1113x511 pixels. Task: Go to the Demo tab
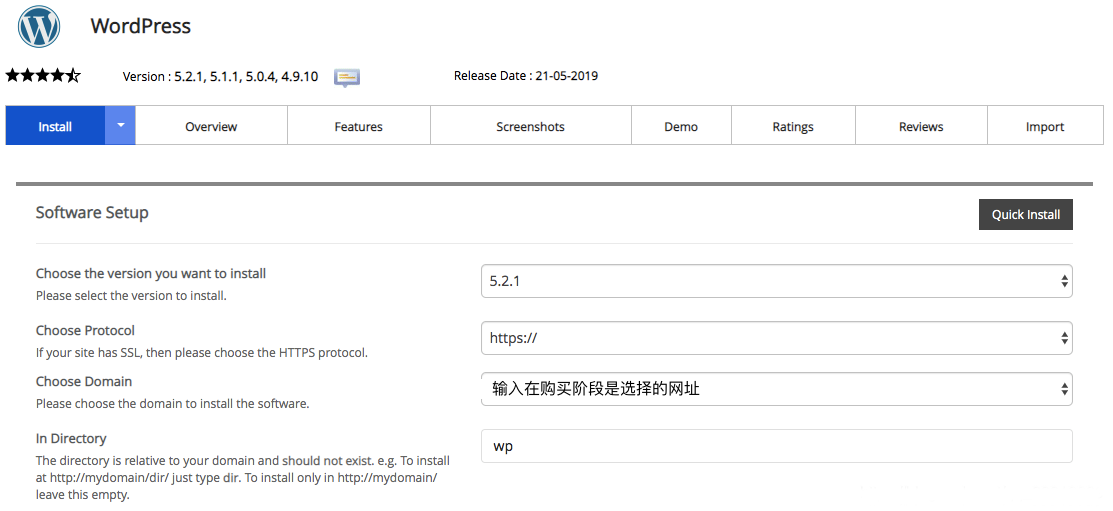(x=681, y=126)
